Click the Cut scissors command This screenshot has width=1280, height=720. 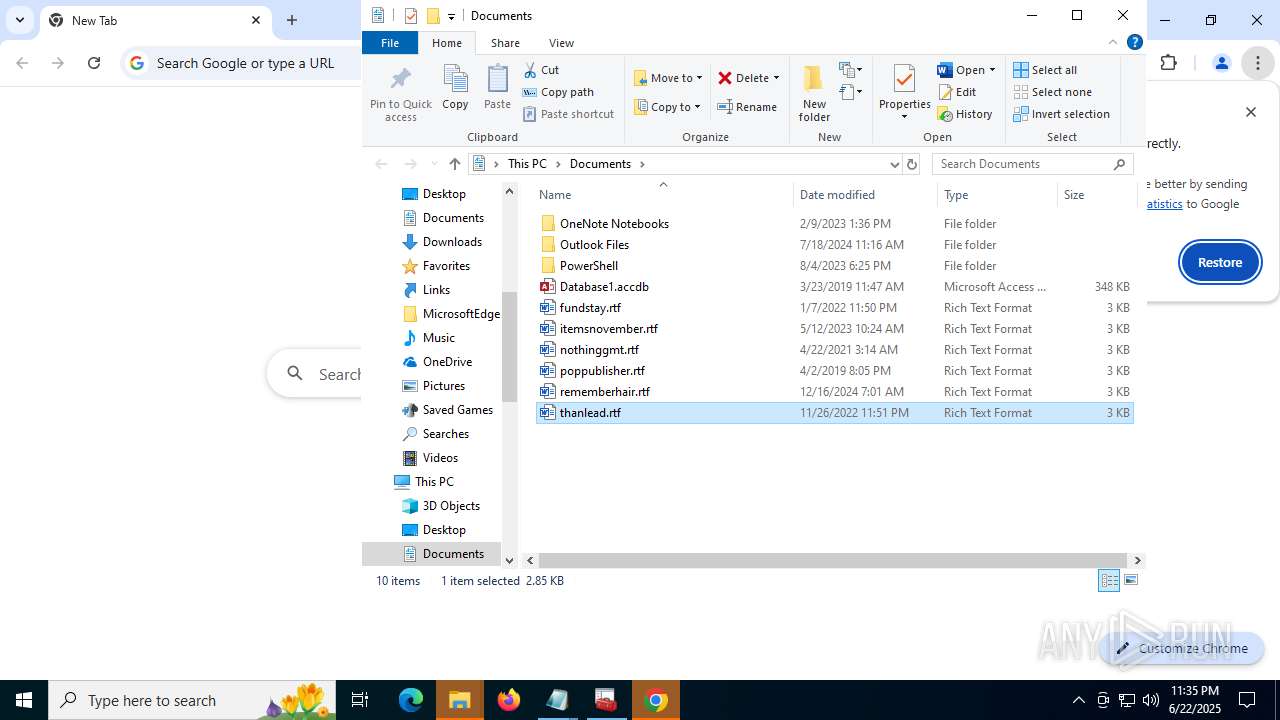[x=541, y=70]
